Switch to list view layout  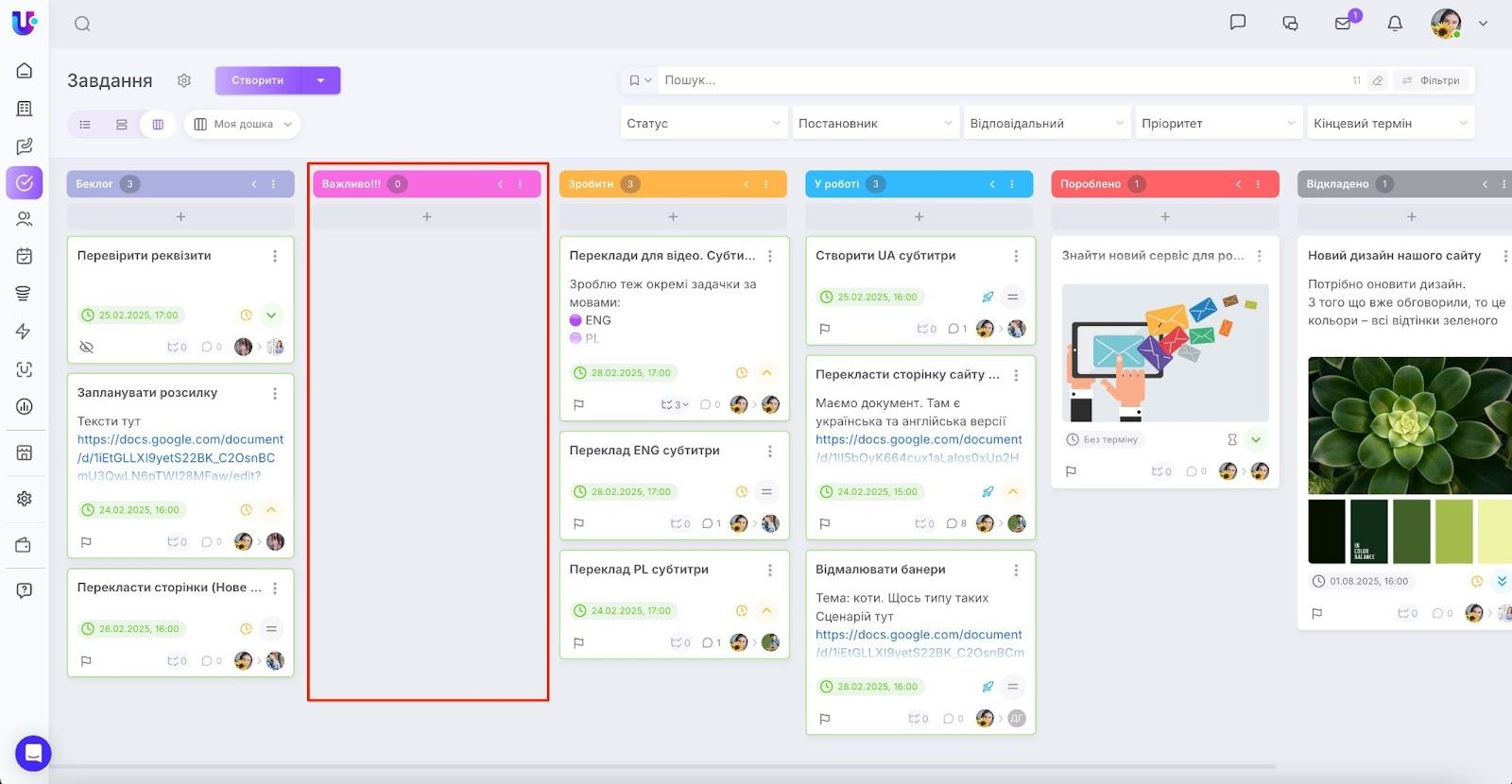tap(85, 124)
